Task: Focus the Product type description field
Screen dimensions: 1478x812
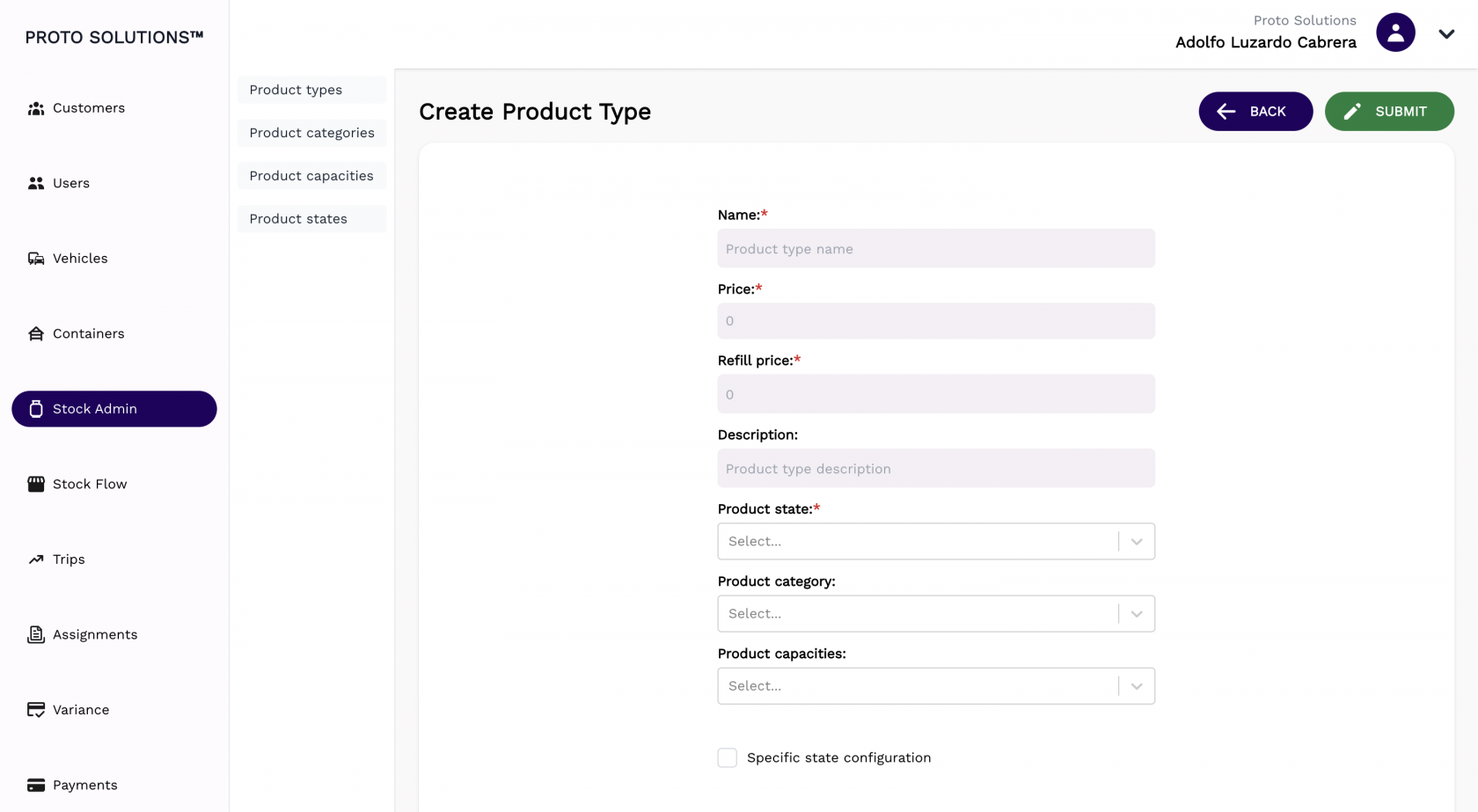Action: click(x=936, y=468)
